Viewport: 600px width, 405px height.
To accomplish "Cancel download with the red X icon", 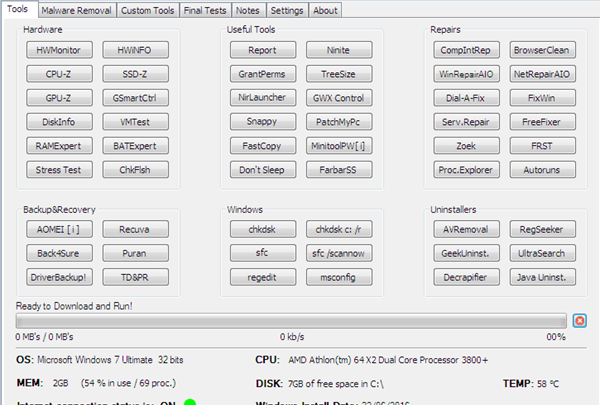I will (579, 320).
